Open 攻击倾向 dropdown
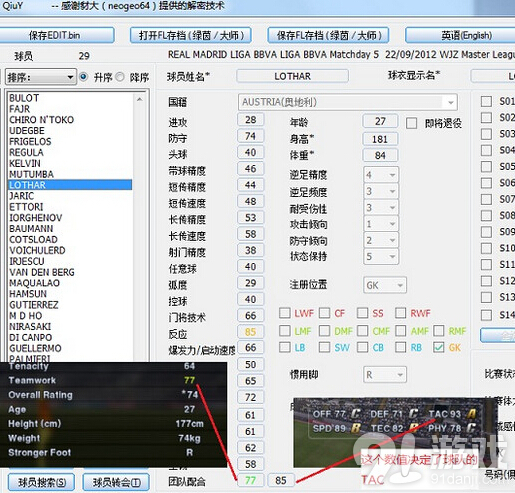Image resolution: width=515 pixels, height=493 pixels. coord(380,224)
